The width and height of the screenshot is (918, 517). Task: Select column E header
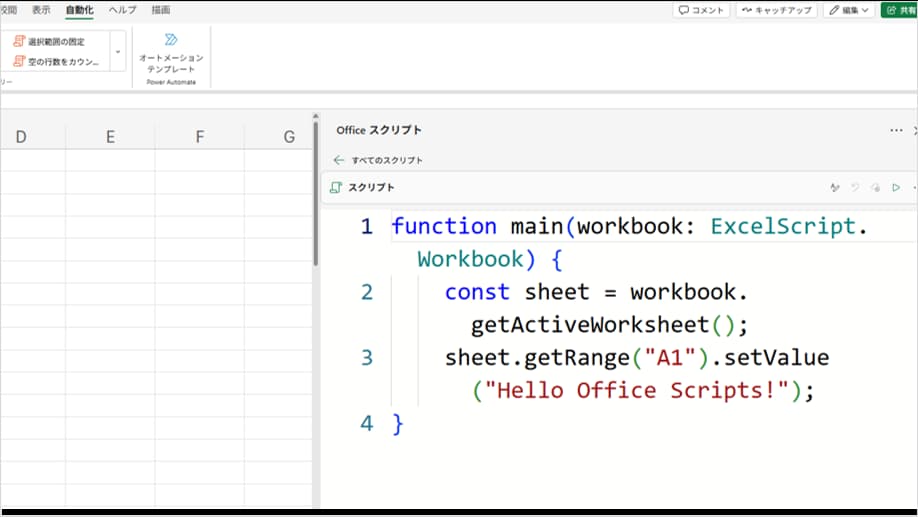(110, 137)
